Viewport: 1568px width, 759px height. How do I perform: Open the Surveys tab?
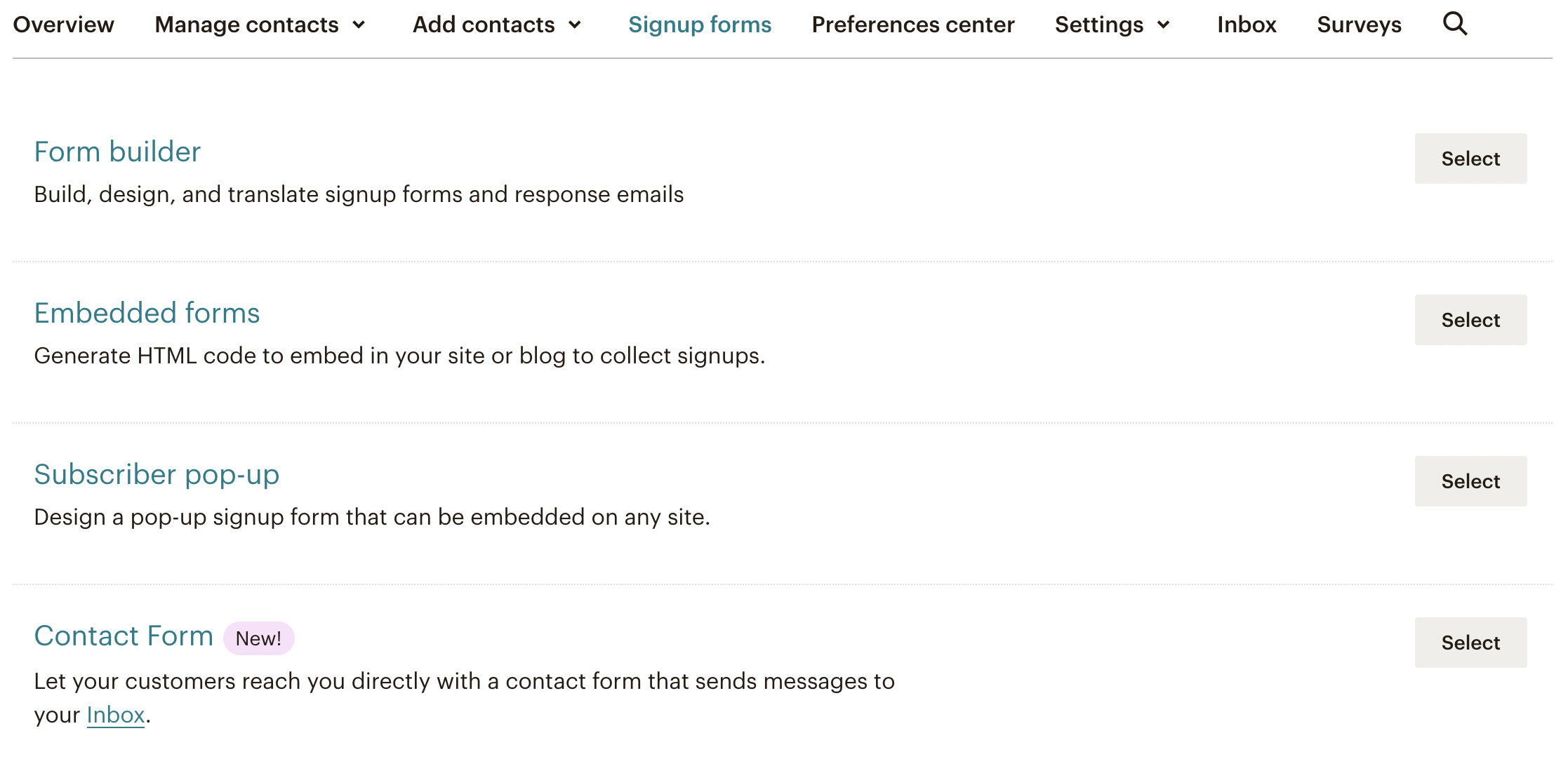click(x=1359, y=25)
